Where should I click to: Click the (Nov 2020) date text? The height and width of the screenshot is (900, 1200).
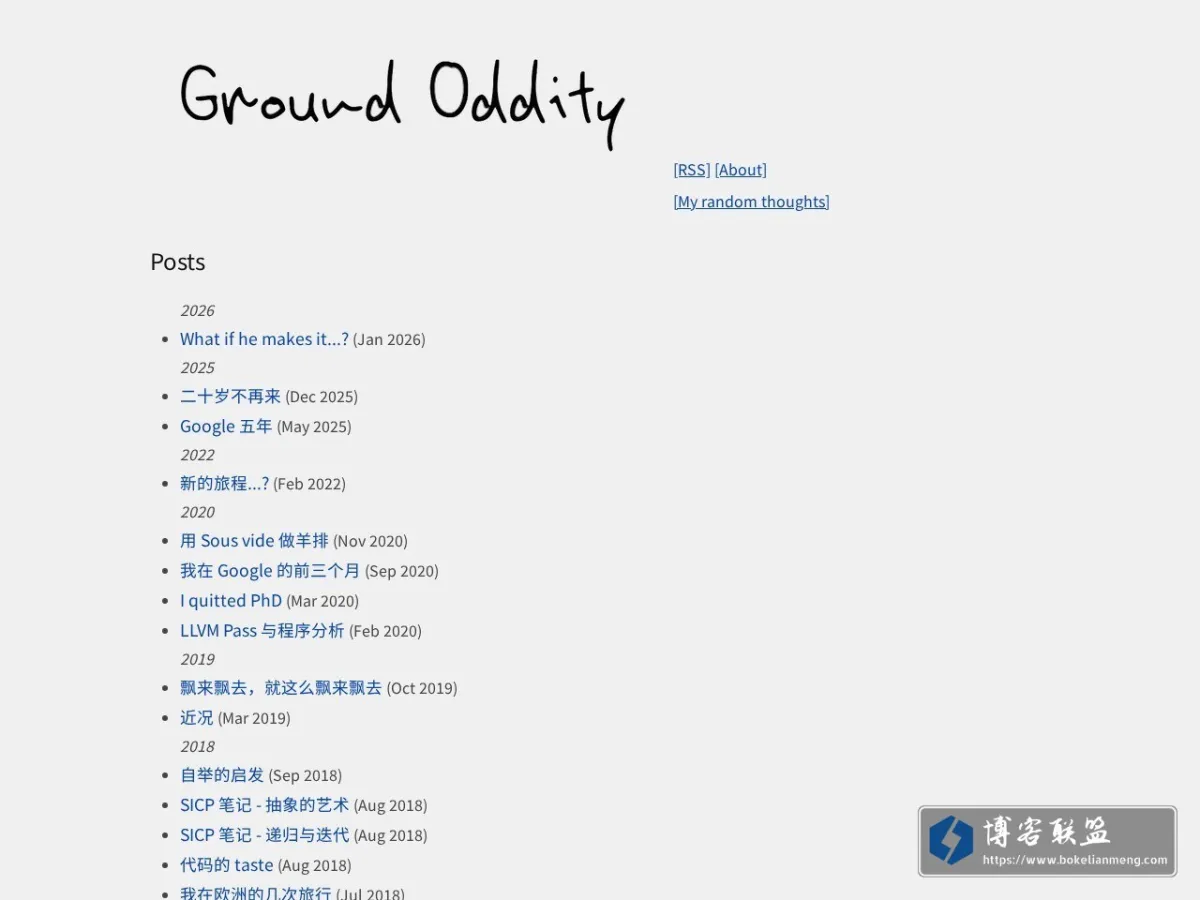coord(371,540)
